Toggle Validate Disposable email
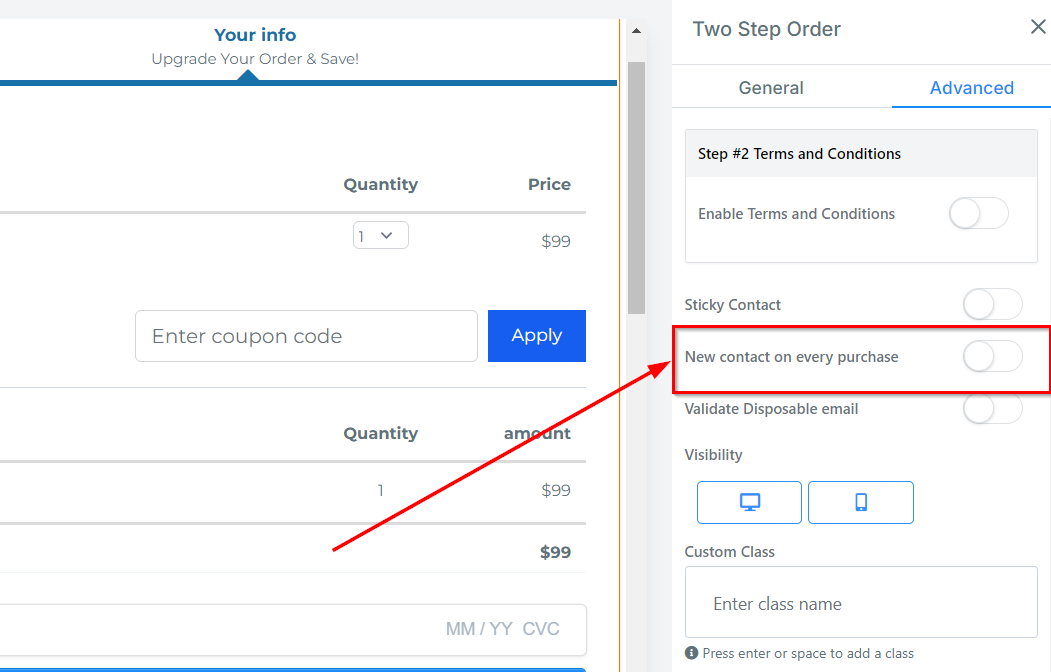 992,408
